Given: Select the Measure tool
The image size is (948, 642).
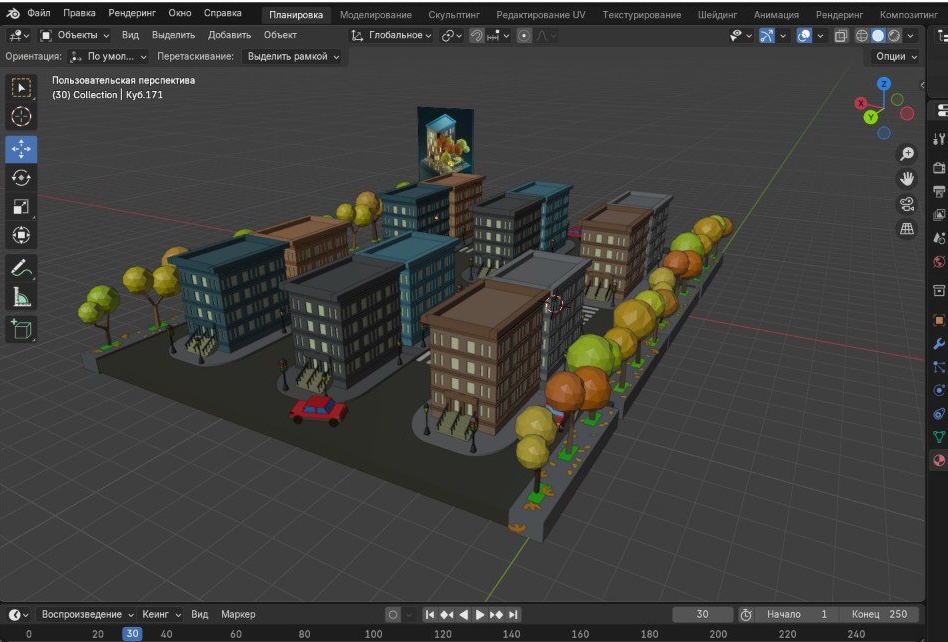Looking at the screenshot, I should click(x=21, y=297).
